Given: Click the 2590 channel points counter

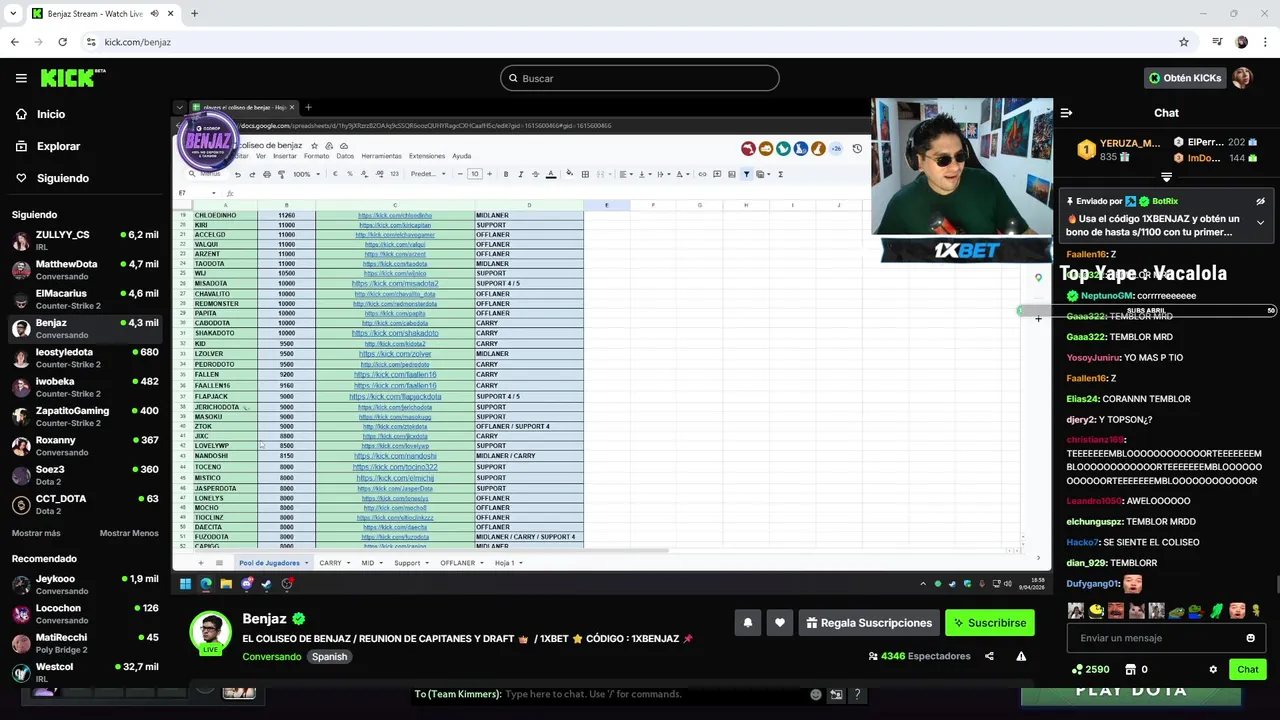Looking at the screenshot, I should [x=1090, y=669].
